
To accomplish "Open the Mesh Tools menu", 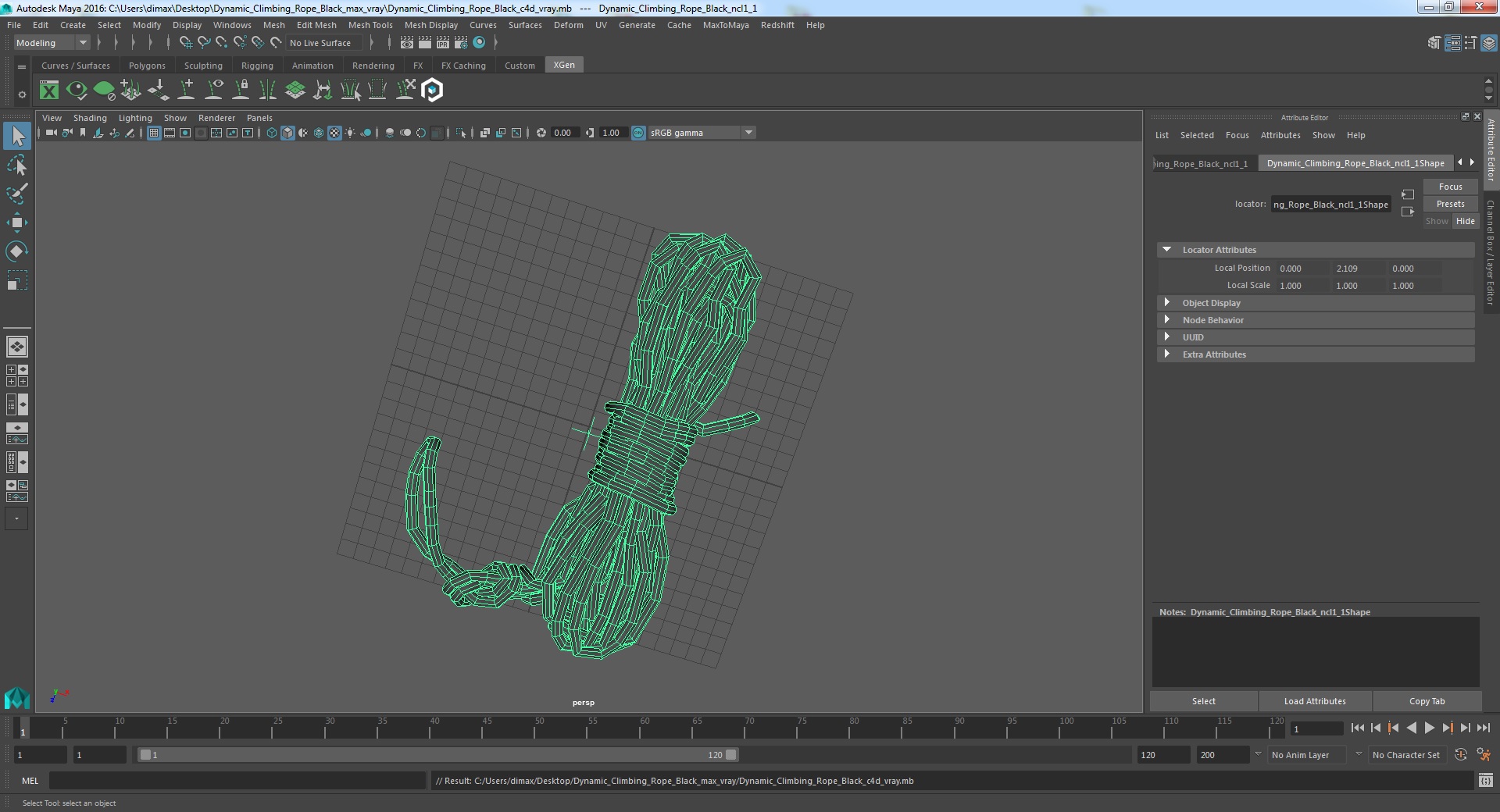I will pyautogui.click(x=370, y=25).
